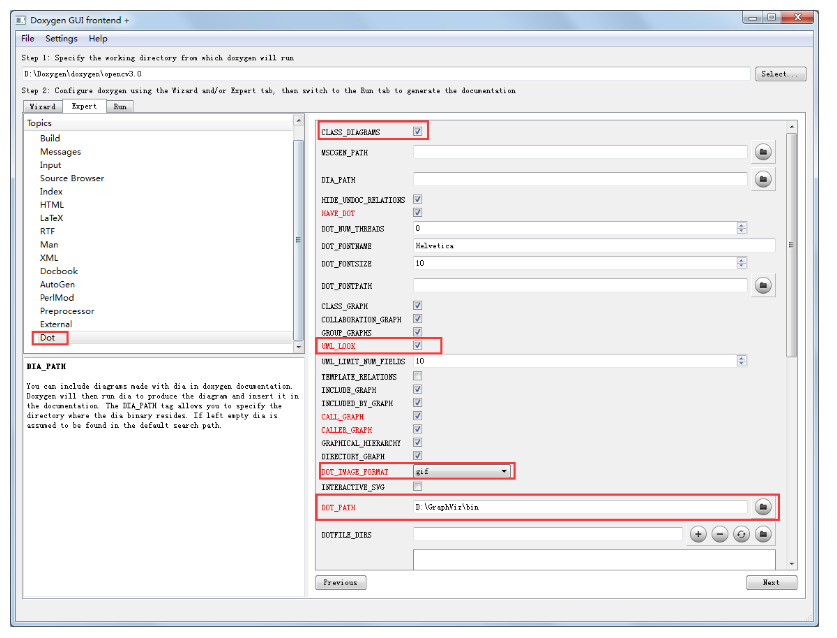Toggle INCLUDED_BY_GRAPH checkbox

pyautogui.click(x=417, y=403)
